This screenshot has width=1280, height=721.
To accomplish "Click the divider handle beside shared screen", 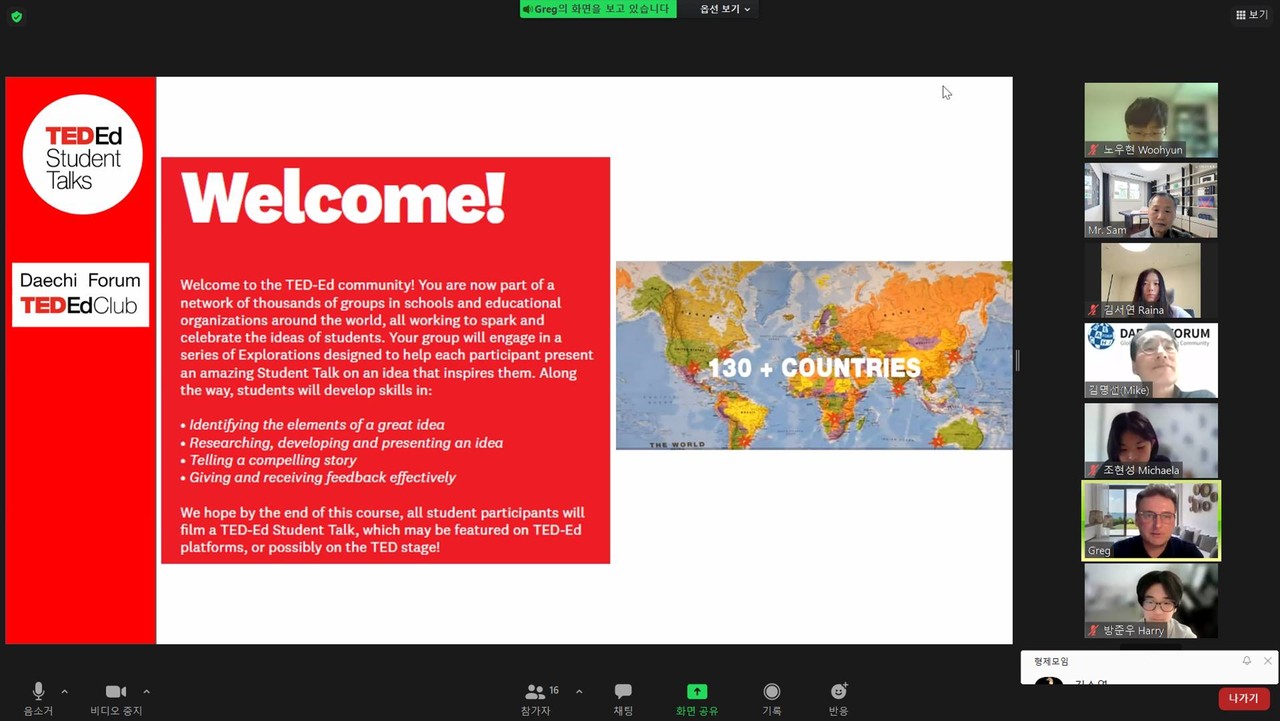I will click(x=1017, y=360).
